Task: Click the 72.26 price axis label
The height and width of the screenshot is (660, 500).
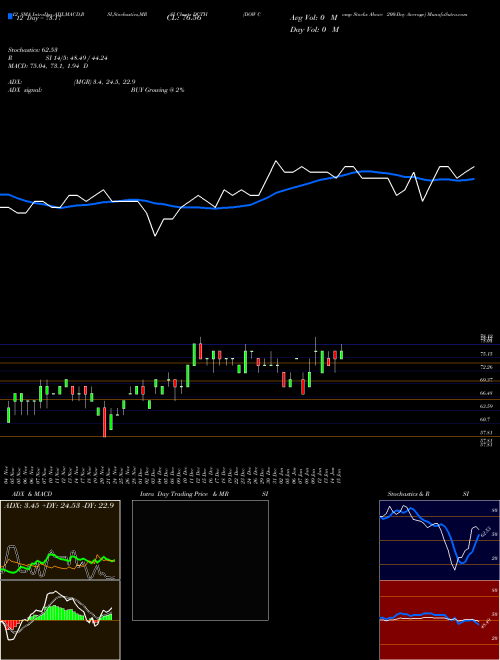Action: point(486,367)
